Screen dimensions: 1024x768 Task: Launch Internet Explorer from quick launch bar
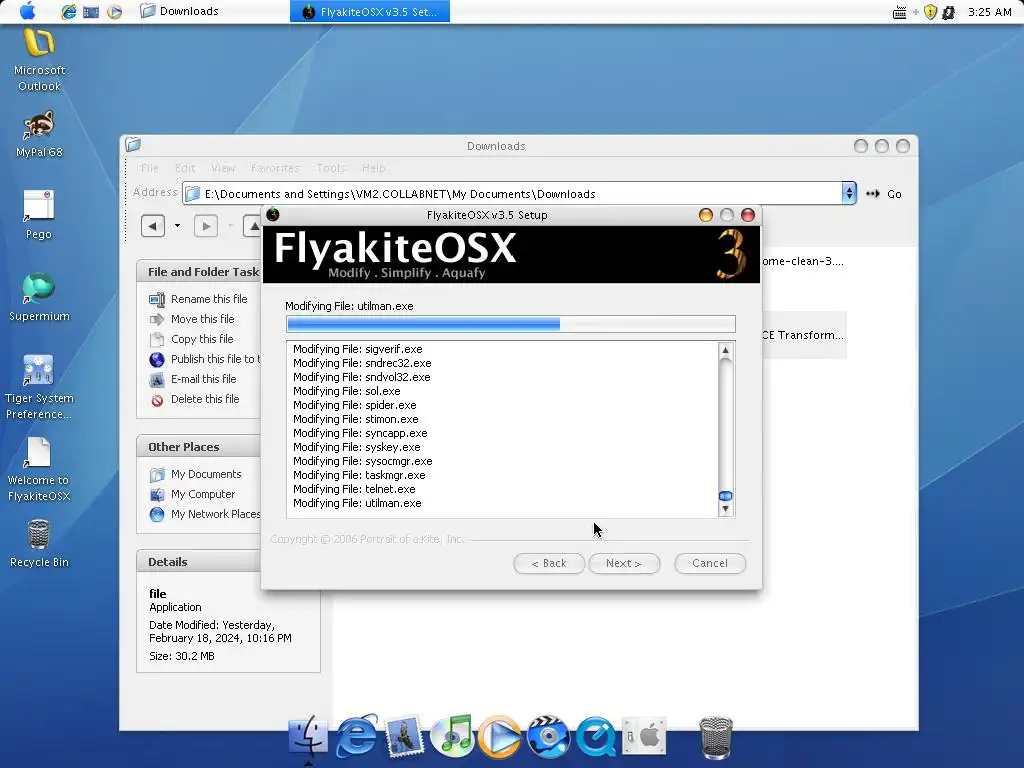tap(68, 12)
